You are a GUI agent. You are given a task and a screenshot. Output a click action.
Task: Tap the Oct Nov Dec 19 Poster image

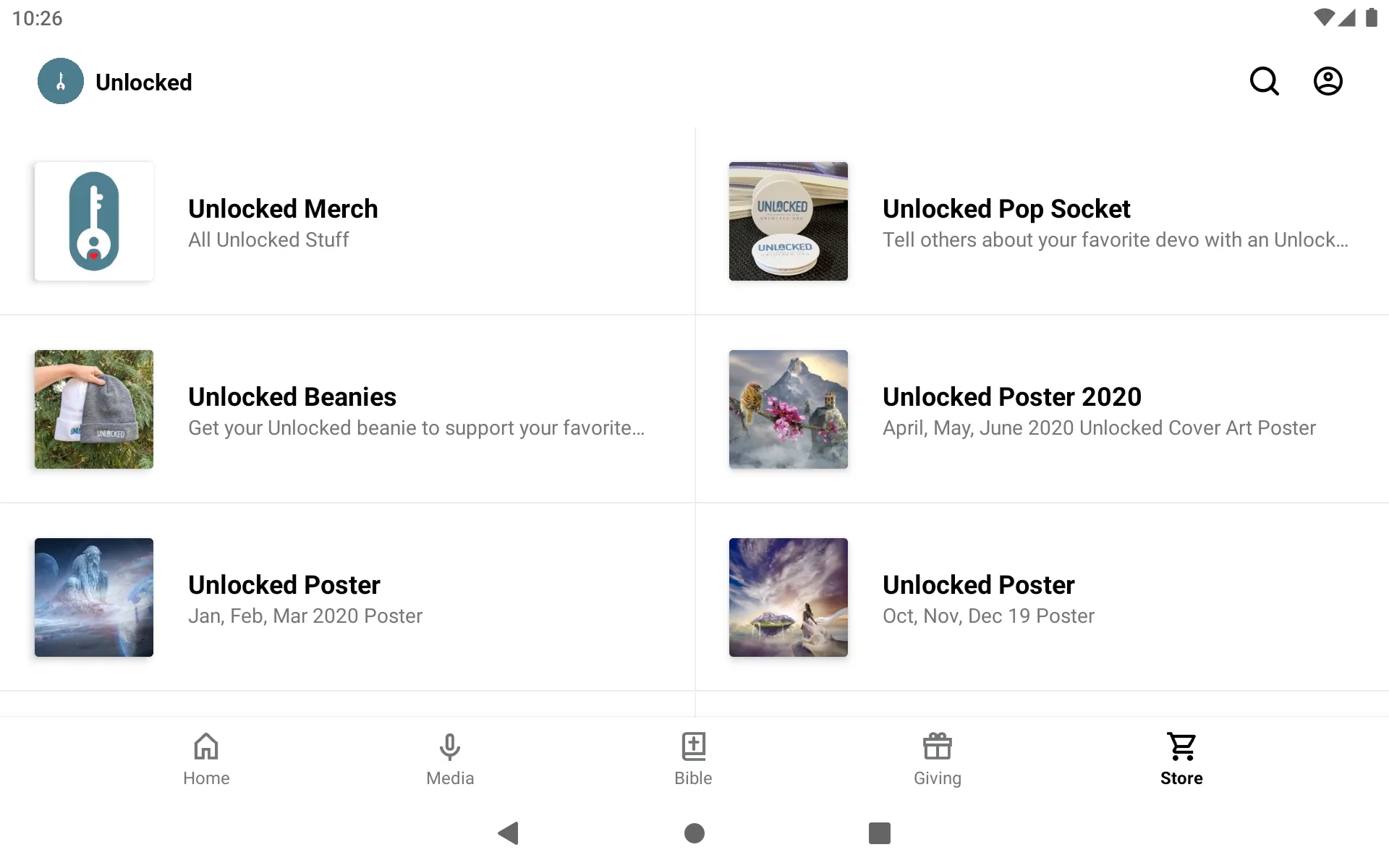point(789,597)
